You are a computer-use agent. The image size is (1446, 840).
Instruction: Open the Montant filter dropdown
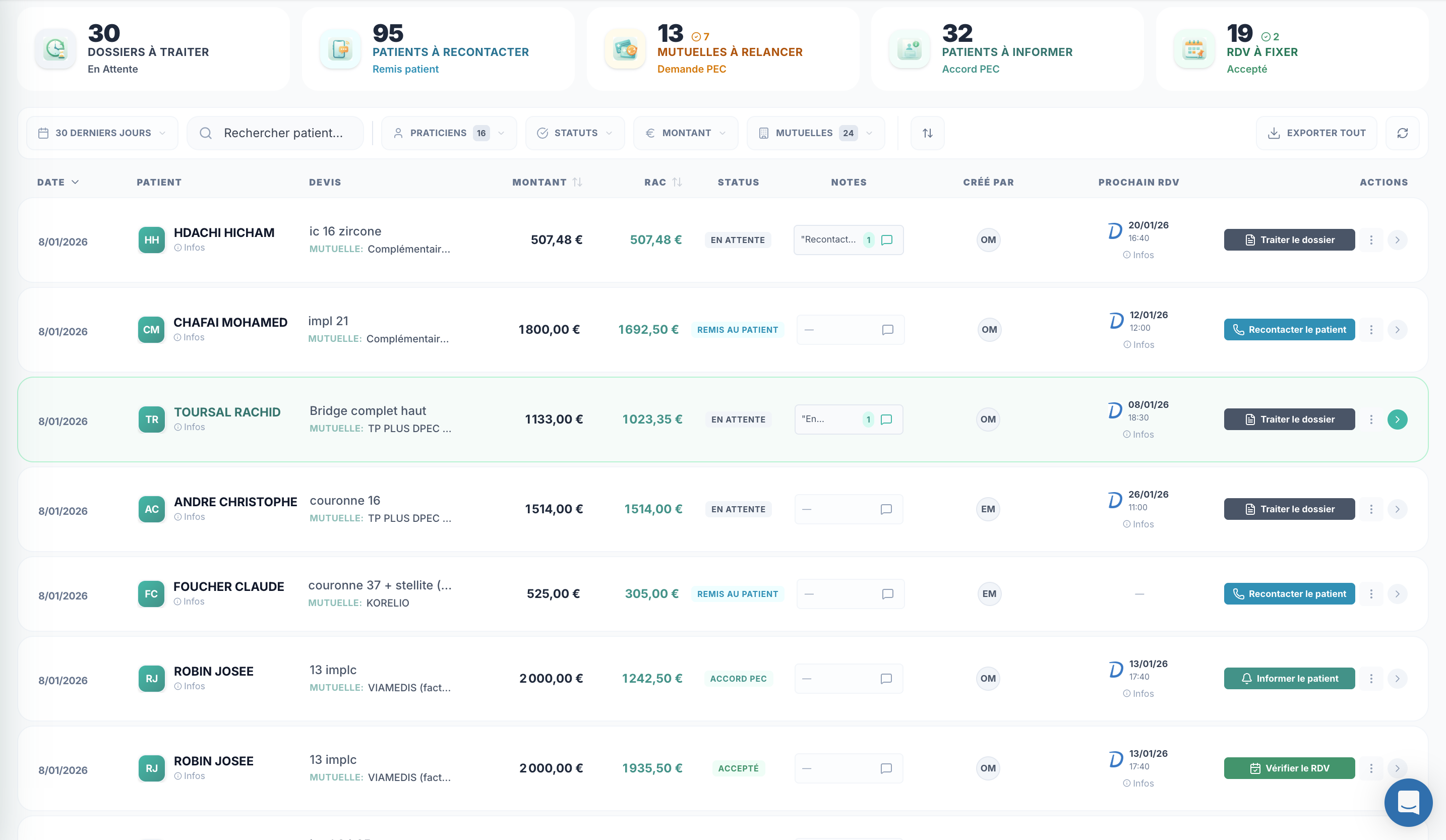point(686,133)
